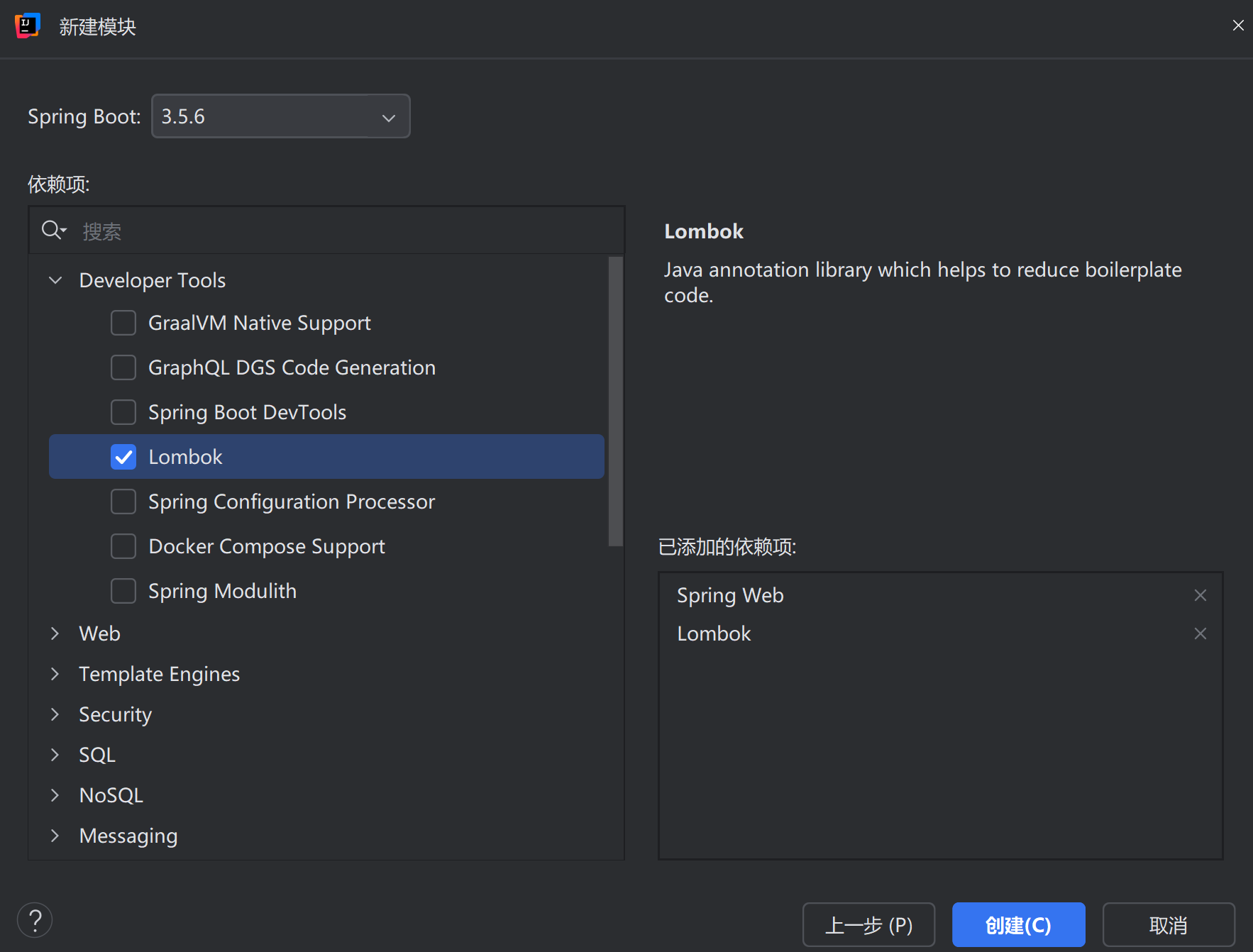Remove Spring Web using its X icon
This screenshot has height=952, width=1253.
click(x=1200, y=595)
